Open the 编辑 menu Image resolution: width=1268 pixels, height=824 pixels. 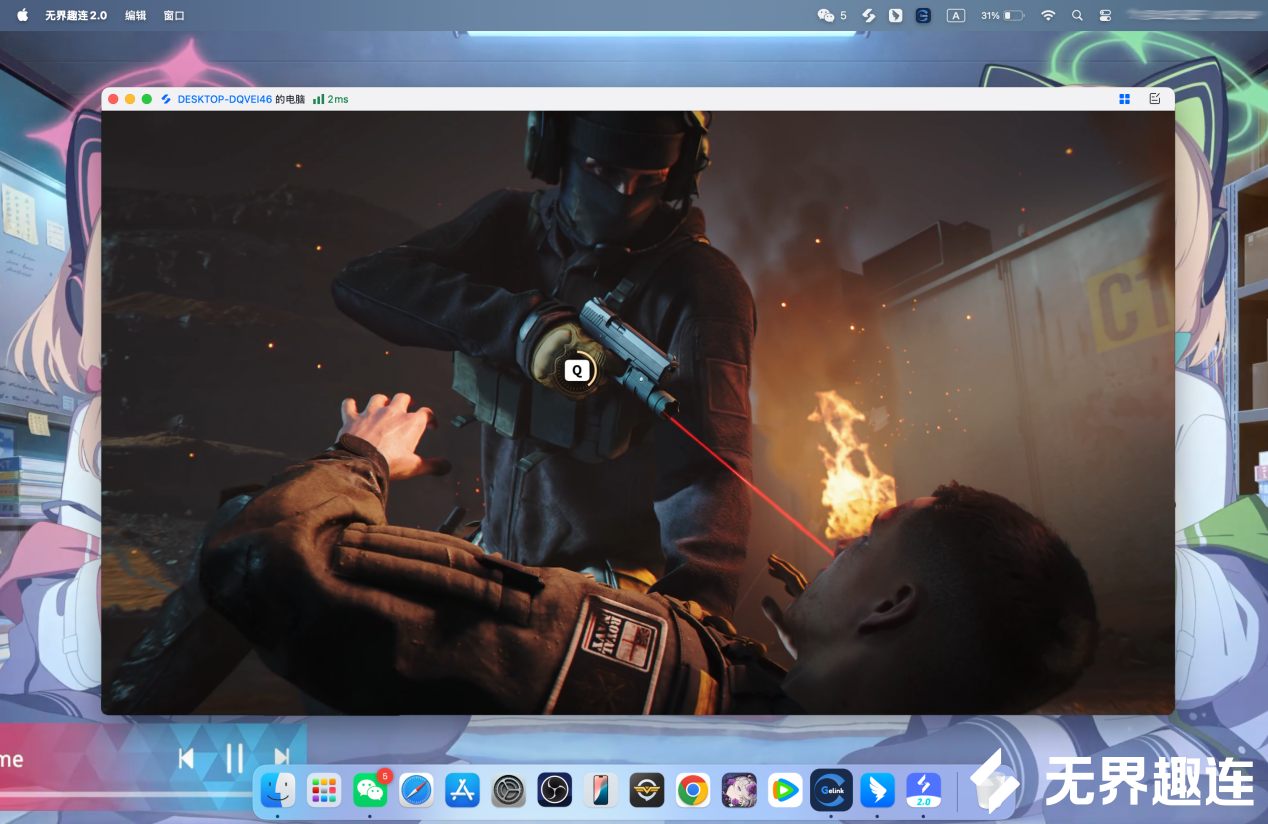[135, 16]
